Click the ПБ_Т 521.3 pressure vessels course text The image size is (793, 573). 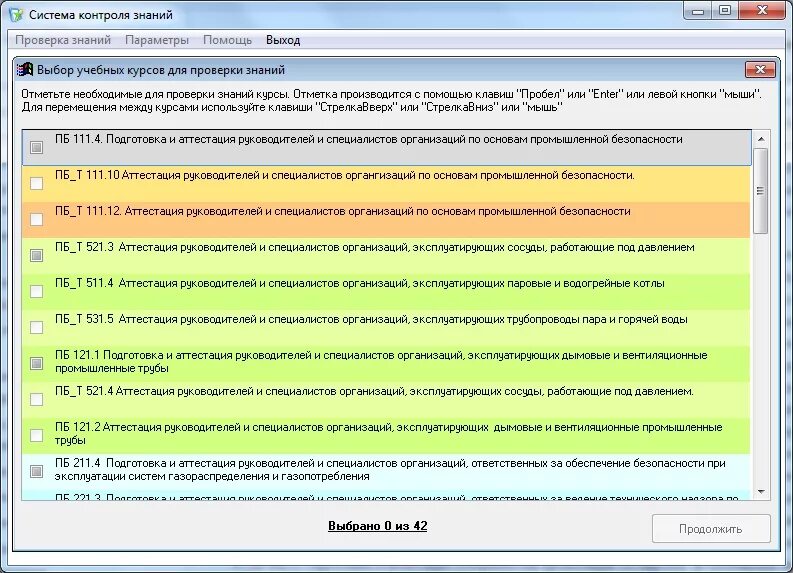375,247
